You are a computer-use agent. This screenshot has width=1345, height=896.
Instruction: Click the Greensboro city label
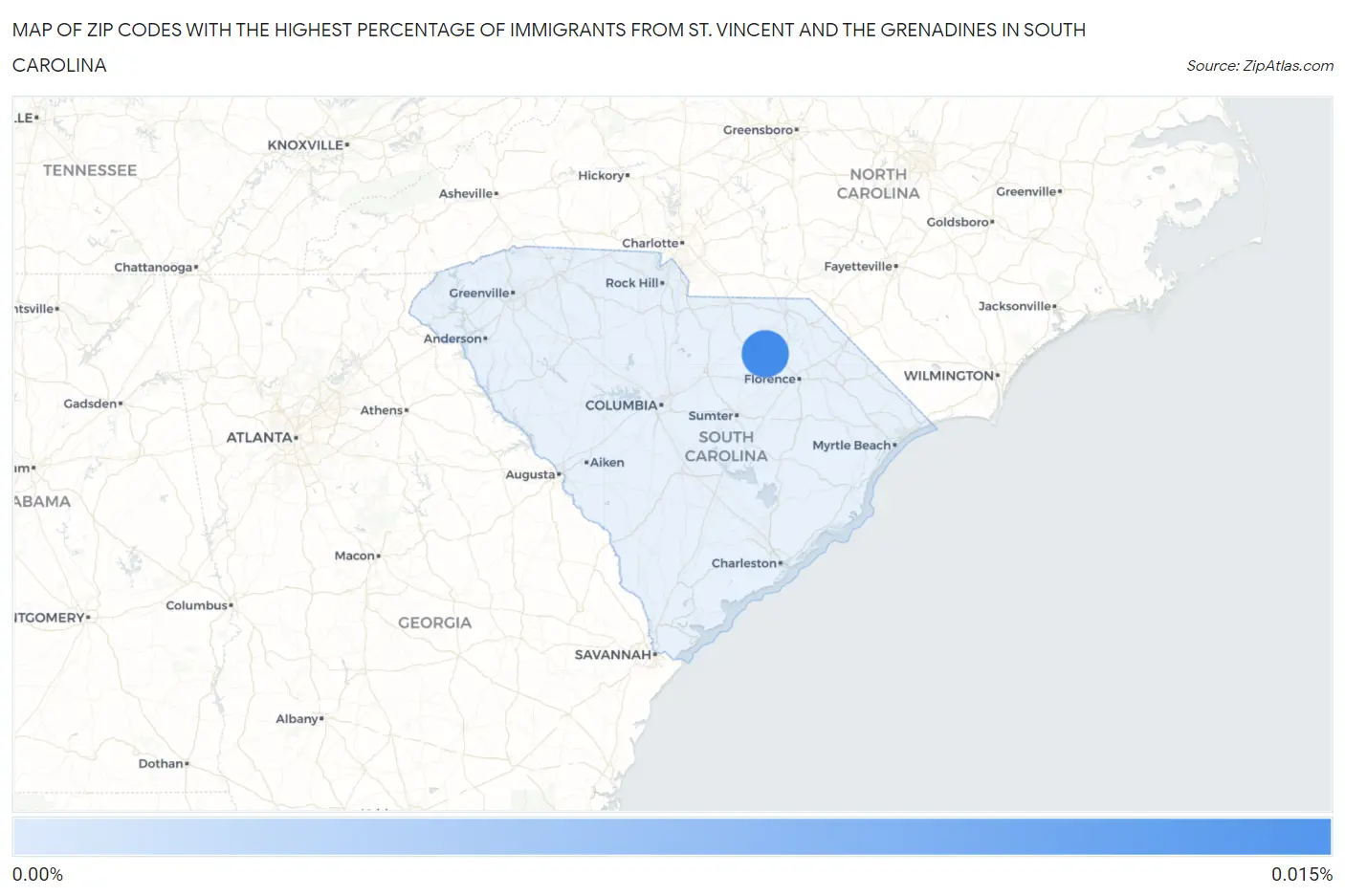(759, 130)
